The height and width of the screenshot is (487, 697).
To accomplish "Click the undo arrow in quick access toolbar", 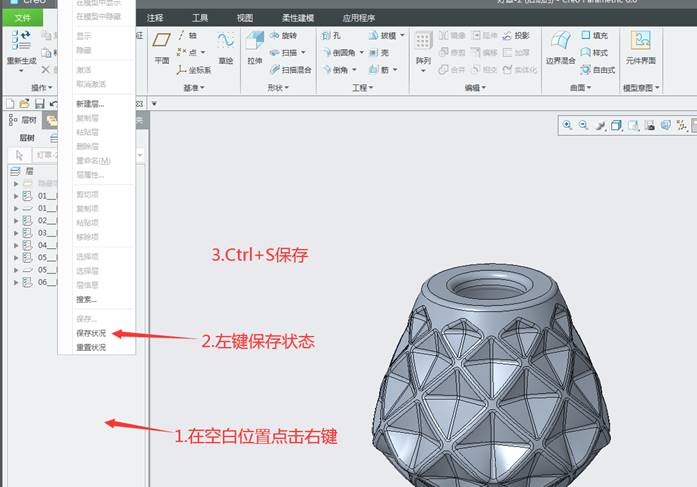I will tap(53, 104).
